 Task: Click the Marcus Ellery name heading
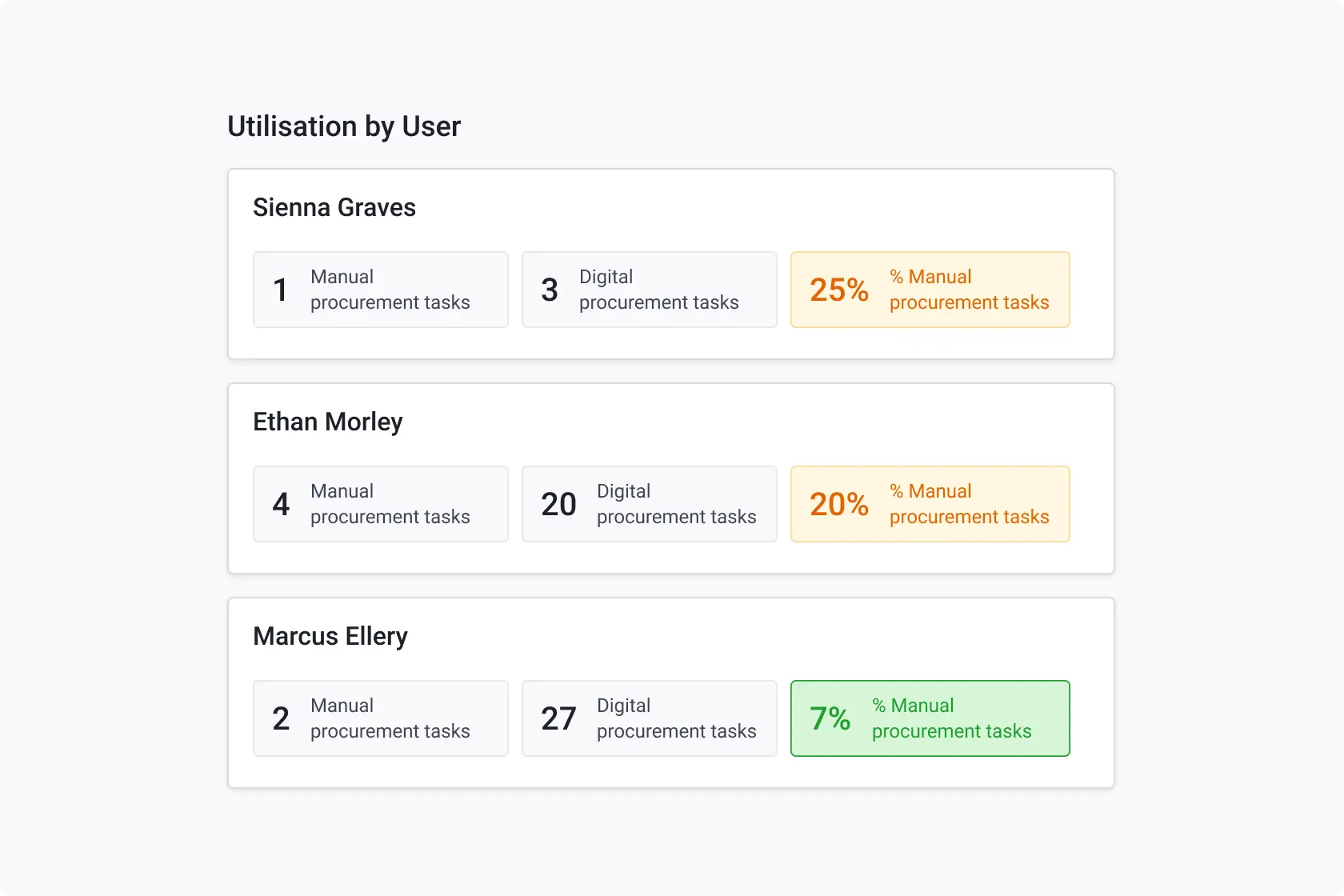click(x=330, y=637)
